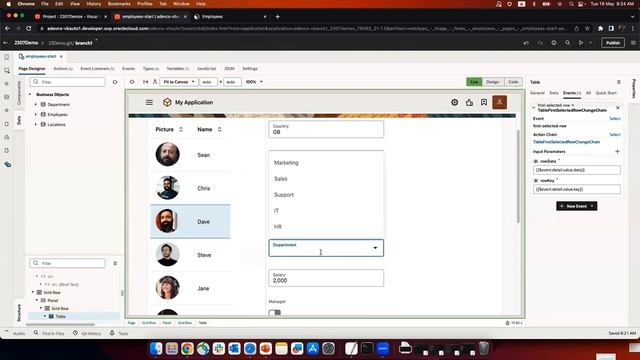
Task: Sort the Name column
Action: tap(220, 129)
